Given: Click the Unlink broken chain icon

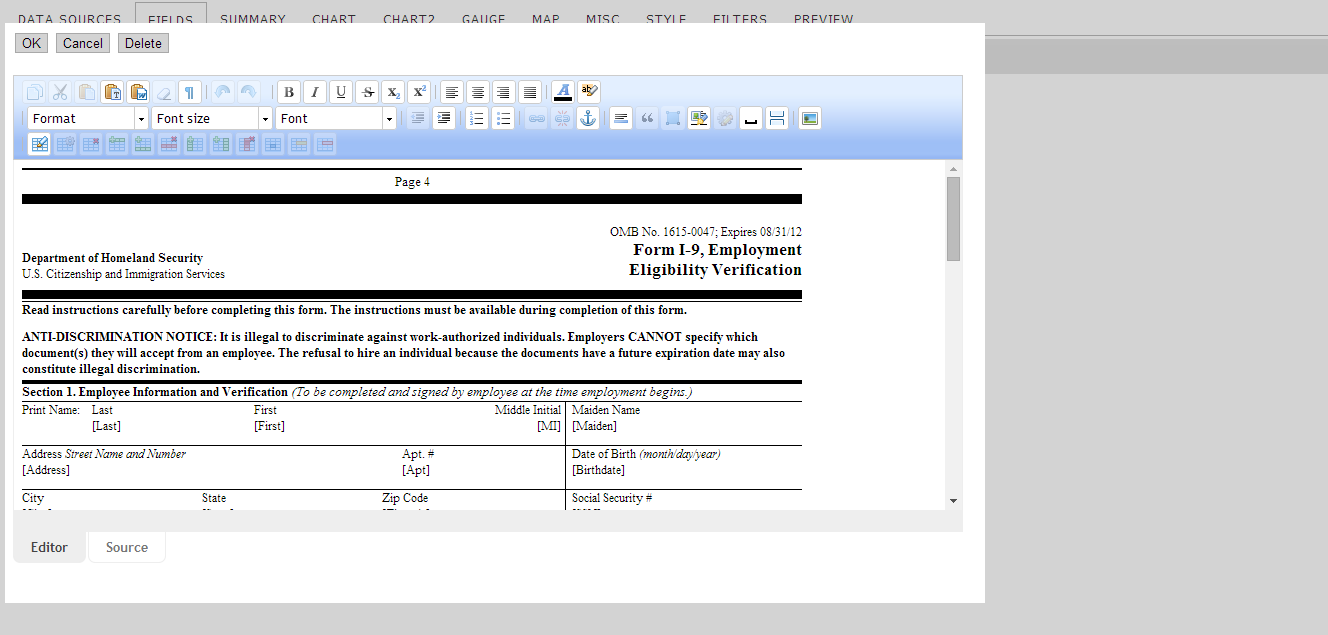Looking at the screenshot, I should click(x=563, y=118).
